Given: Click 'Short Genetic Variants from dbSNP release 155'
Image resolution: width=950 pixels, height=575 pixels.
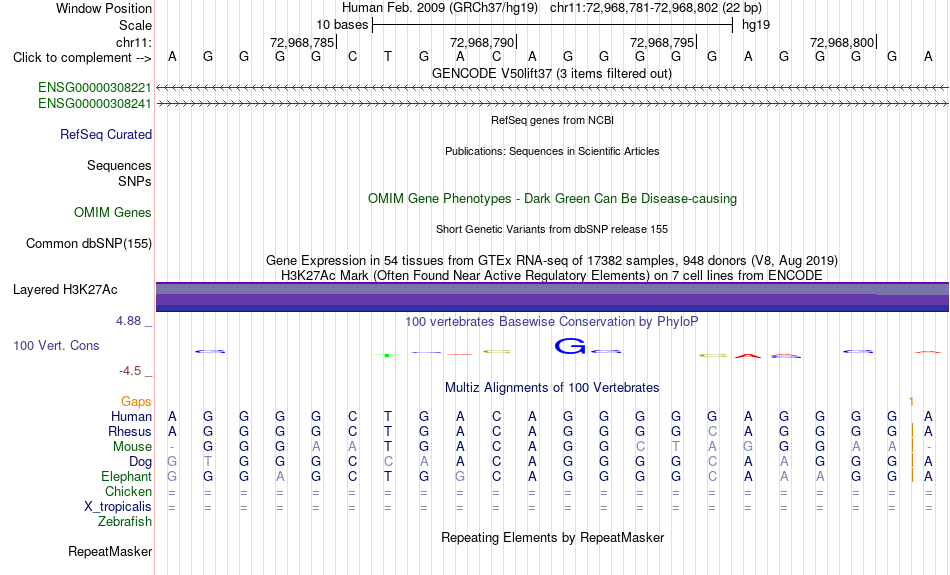Looking at the screenshot, I should (552, 229).
